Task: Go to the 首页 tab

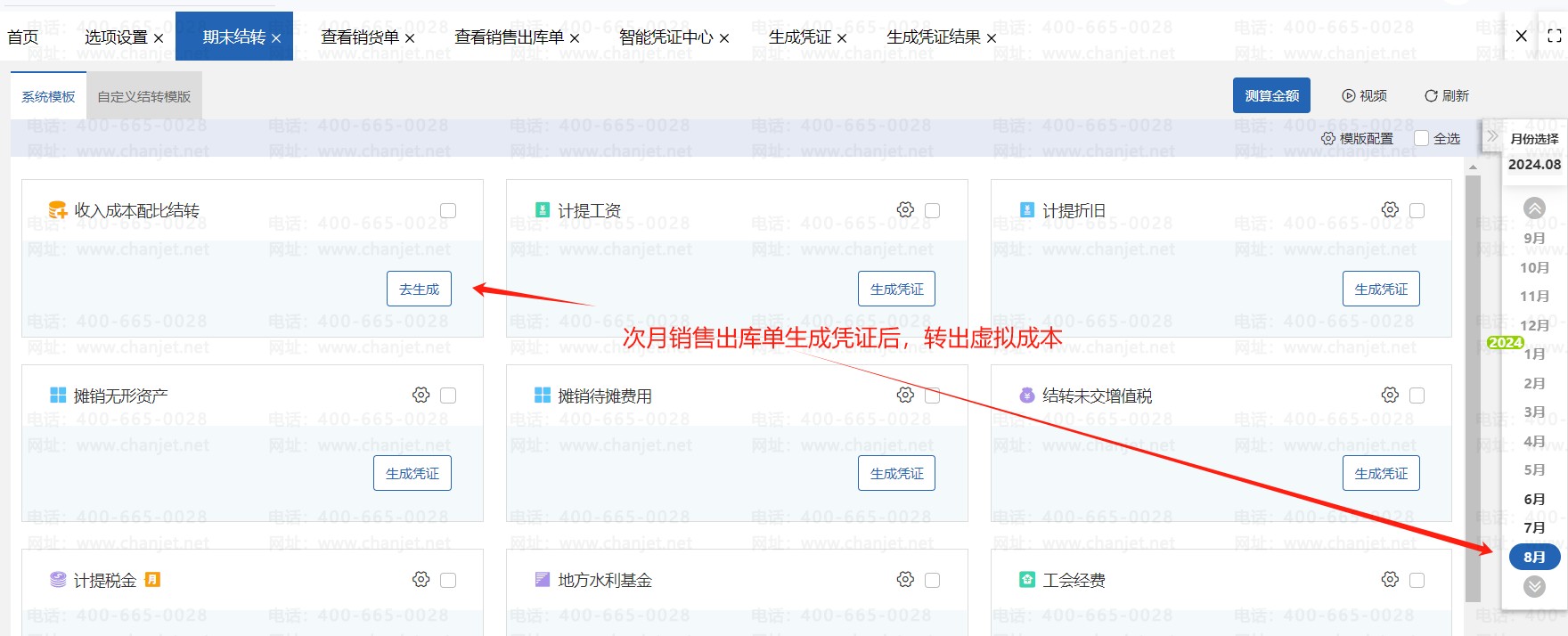Action: (23, 37)
